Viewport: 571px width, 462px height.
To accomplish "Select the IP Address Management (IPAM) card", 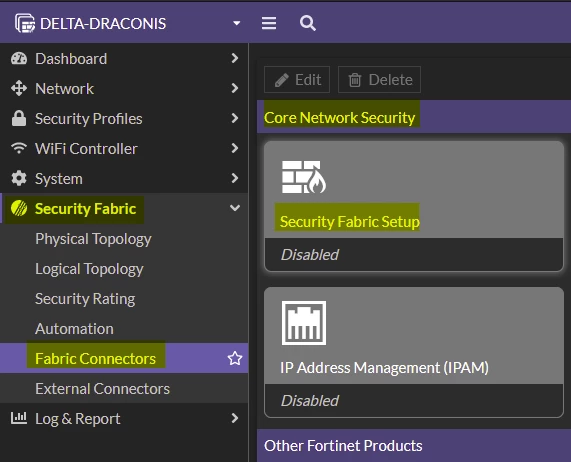I will [x=414, y=352].
